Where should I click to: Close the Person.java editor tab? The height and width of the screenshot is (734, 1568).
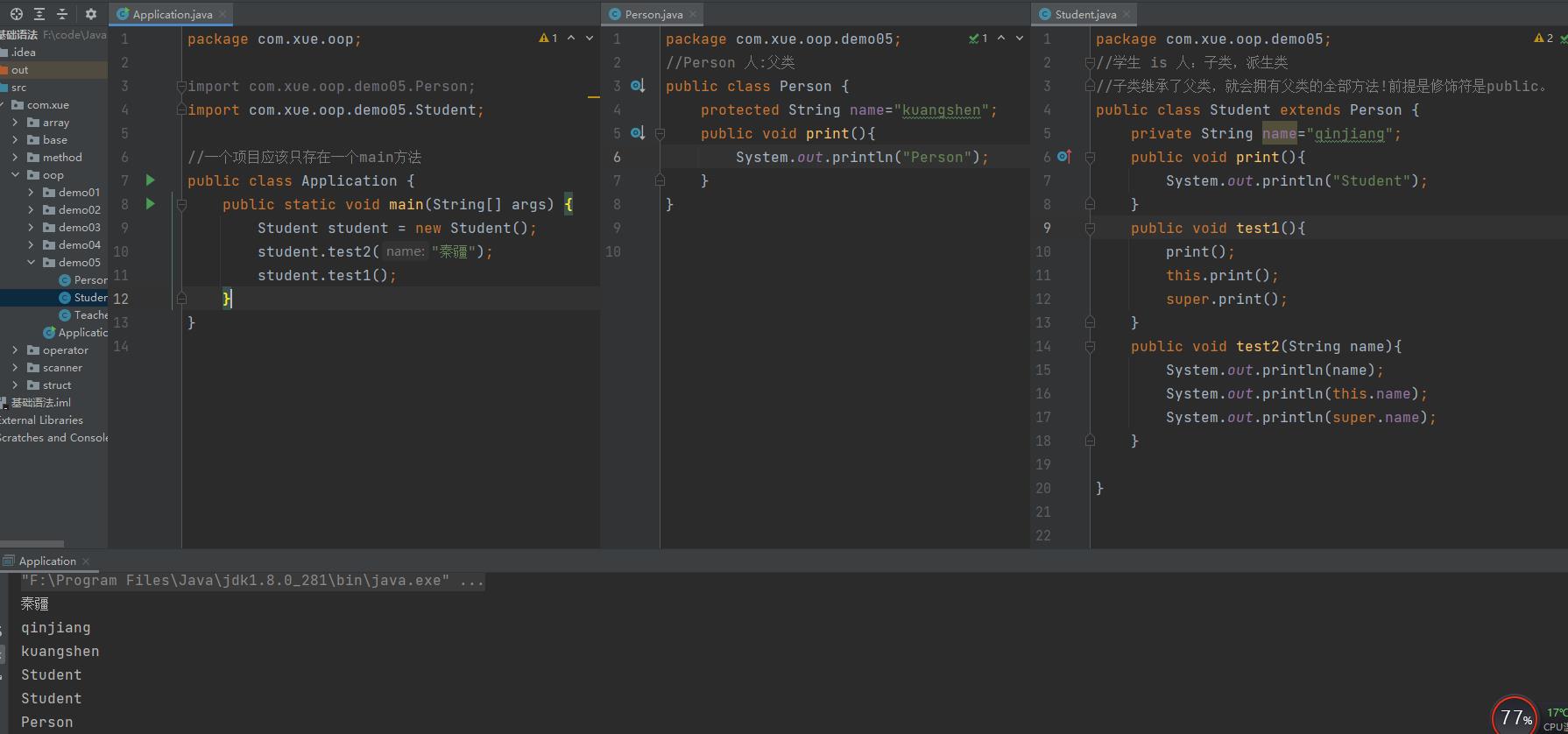click(693, 14)
